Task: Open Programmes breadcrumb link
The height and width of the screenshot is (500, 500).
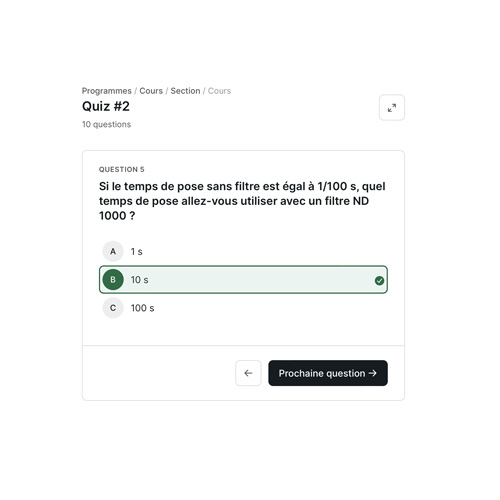Action: pos(107,91)
